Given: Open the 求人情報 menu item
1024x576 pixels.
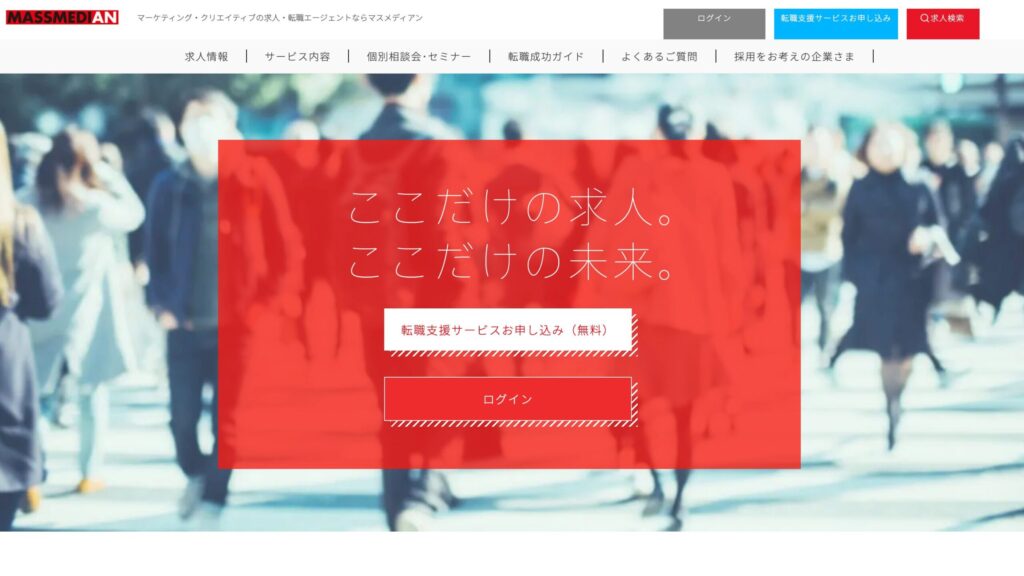Looking at the screenshot, I should [207, 57].
